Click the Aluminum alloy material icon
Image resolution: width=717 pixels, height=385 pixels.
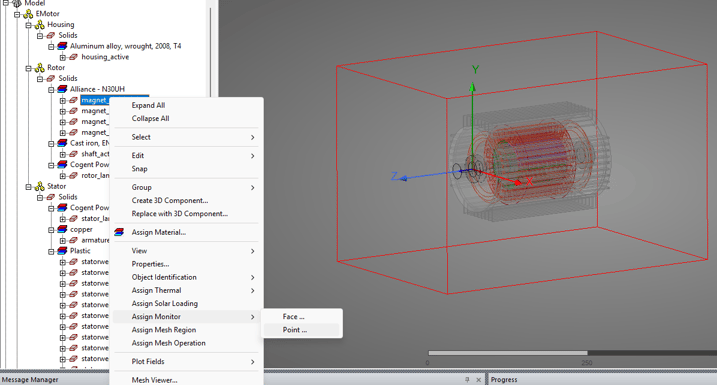pos(62,46)
